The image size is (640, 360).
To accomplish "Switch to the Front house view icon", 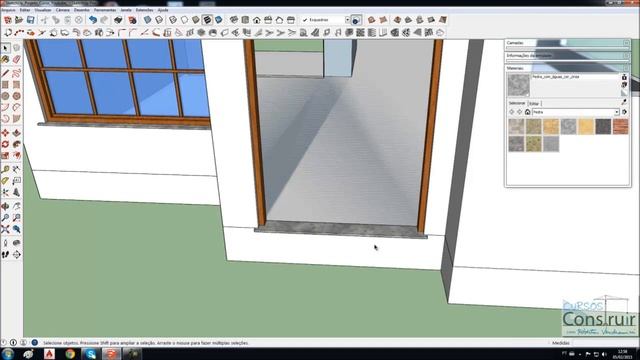I will 257,20.
